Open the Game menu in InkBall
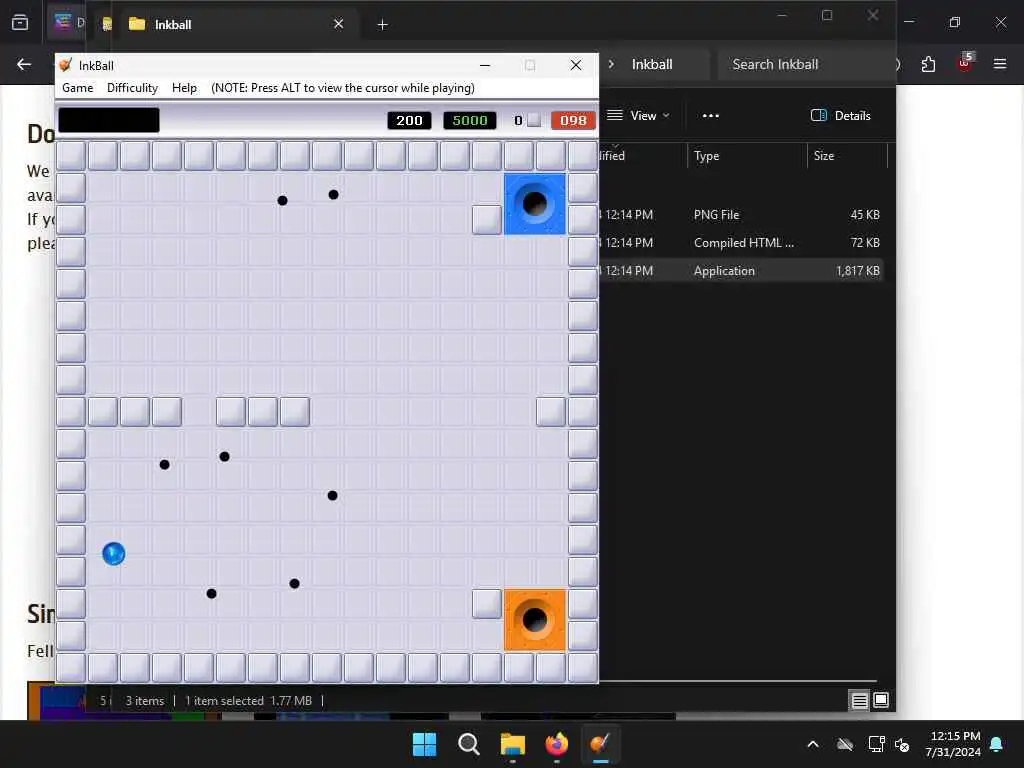 point(77,88)
